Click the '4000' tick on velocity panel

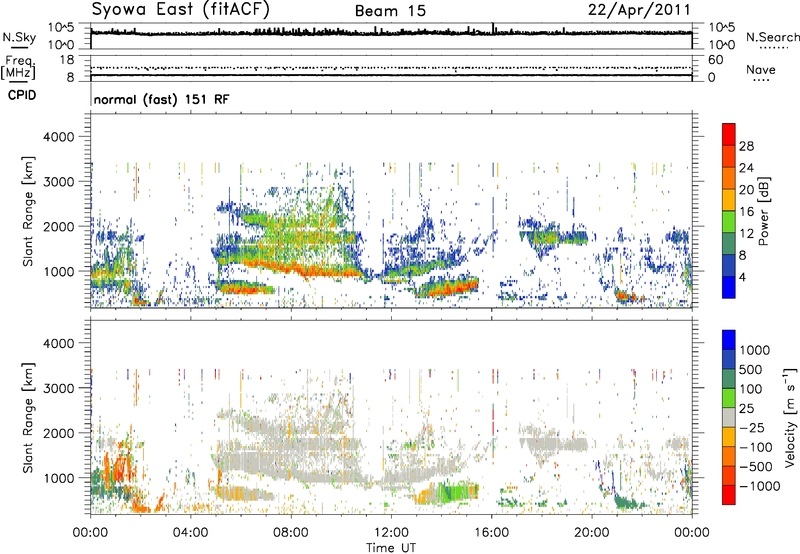(x=59, y=343)
